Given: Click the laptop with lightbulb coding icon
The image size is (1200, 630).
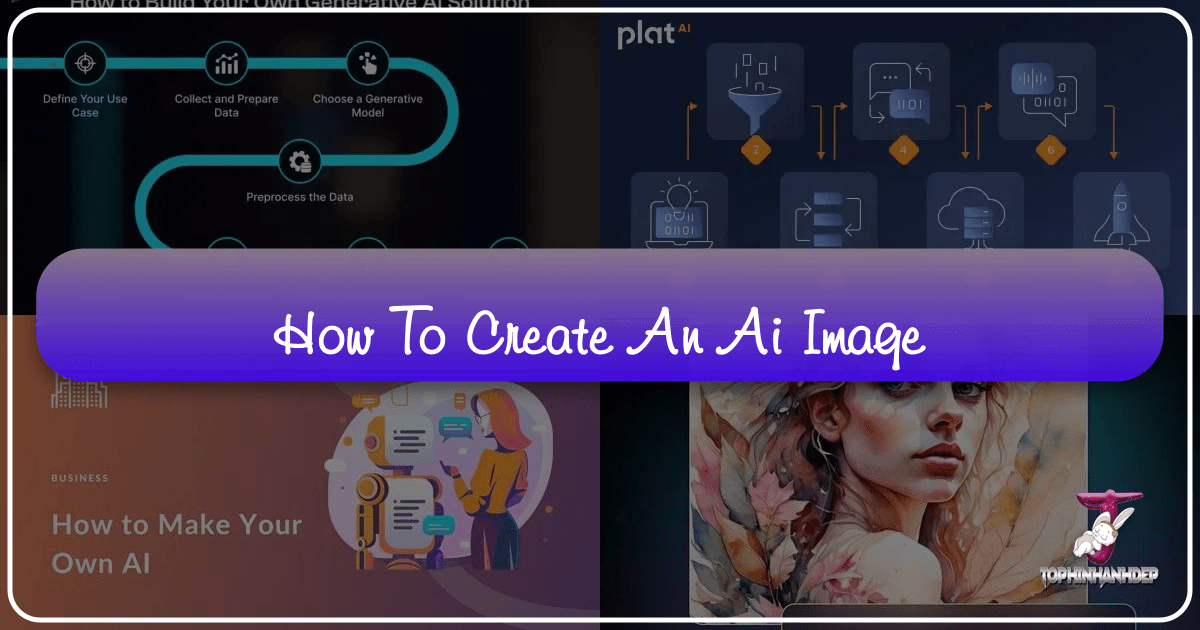Looking at the screenshot, I should pos(679,215).
